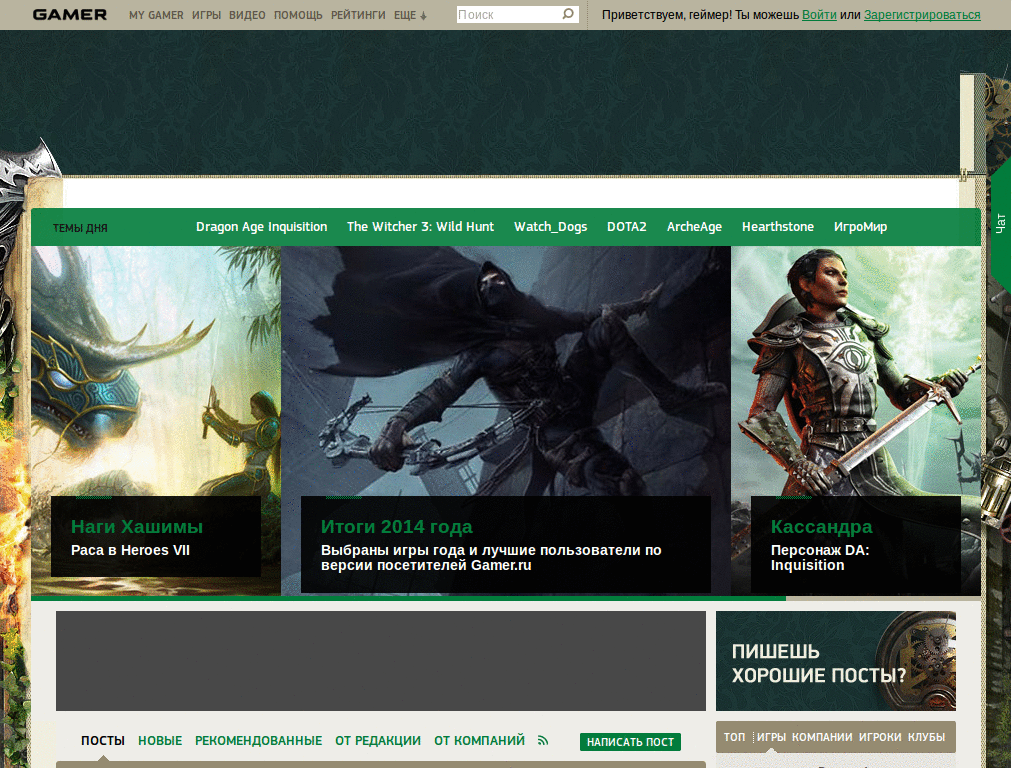Switch to the НОВЫЕ posts tab
This screenshot has width=1024, height=768.
click(x=160, y=741)
